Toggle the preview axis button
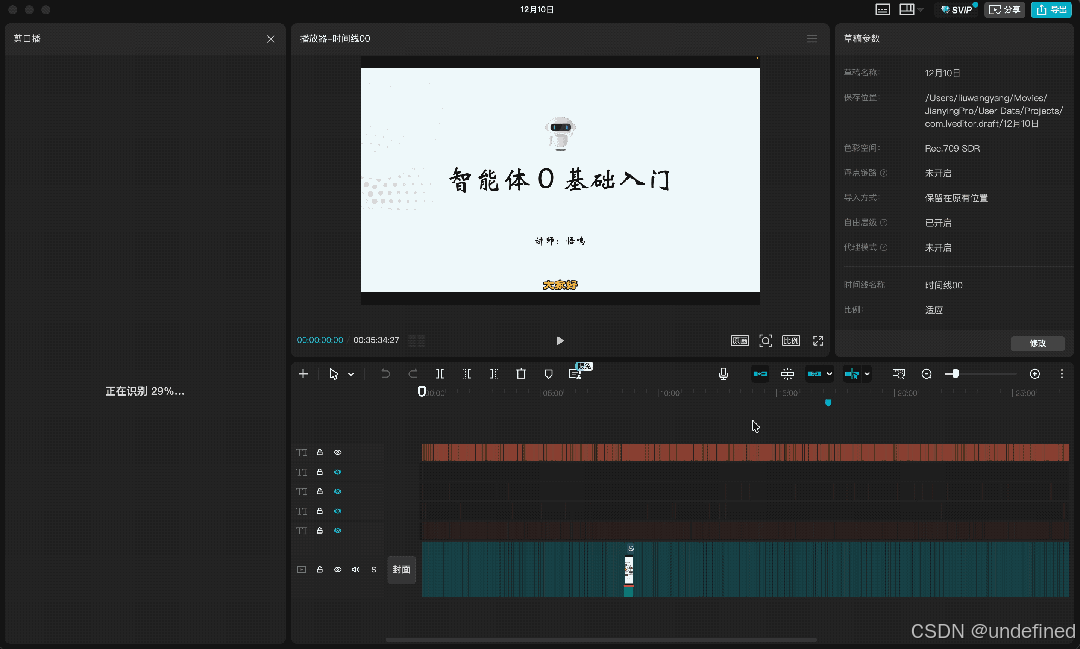 pyautogui.click(x=852, y=373)
